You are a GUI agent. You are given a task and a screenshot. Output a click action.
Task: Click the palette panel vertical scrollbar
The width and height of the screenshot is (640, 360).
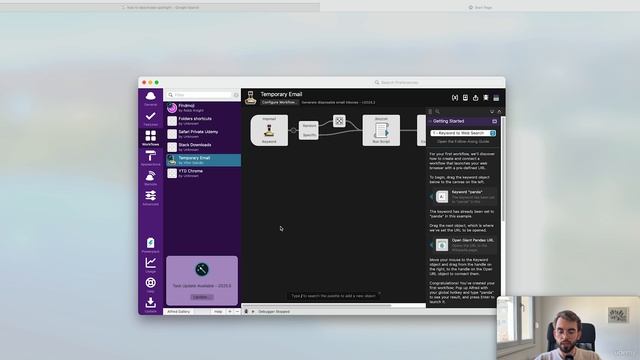[x=503, y=169]
